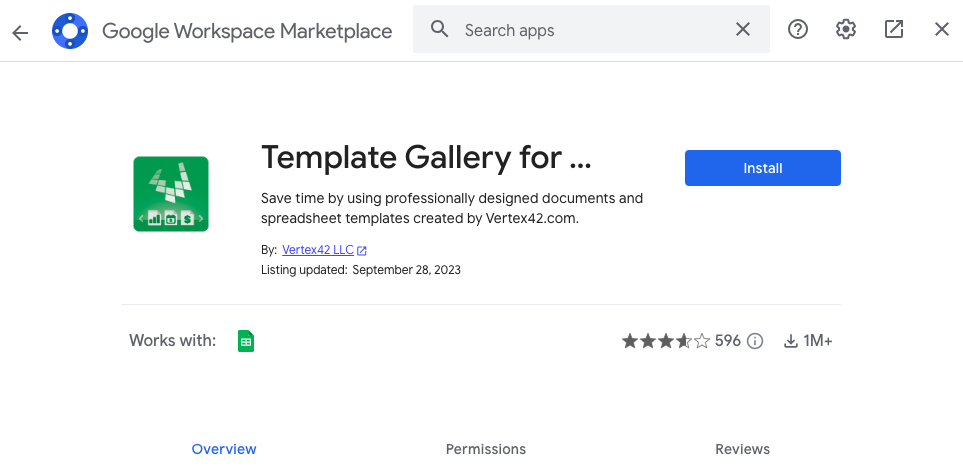The width and height of the screenshot is (963, 468).
Task: Click the 'Works with:' label
Action: click(x=173, y=340)
